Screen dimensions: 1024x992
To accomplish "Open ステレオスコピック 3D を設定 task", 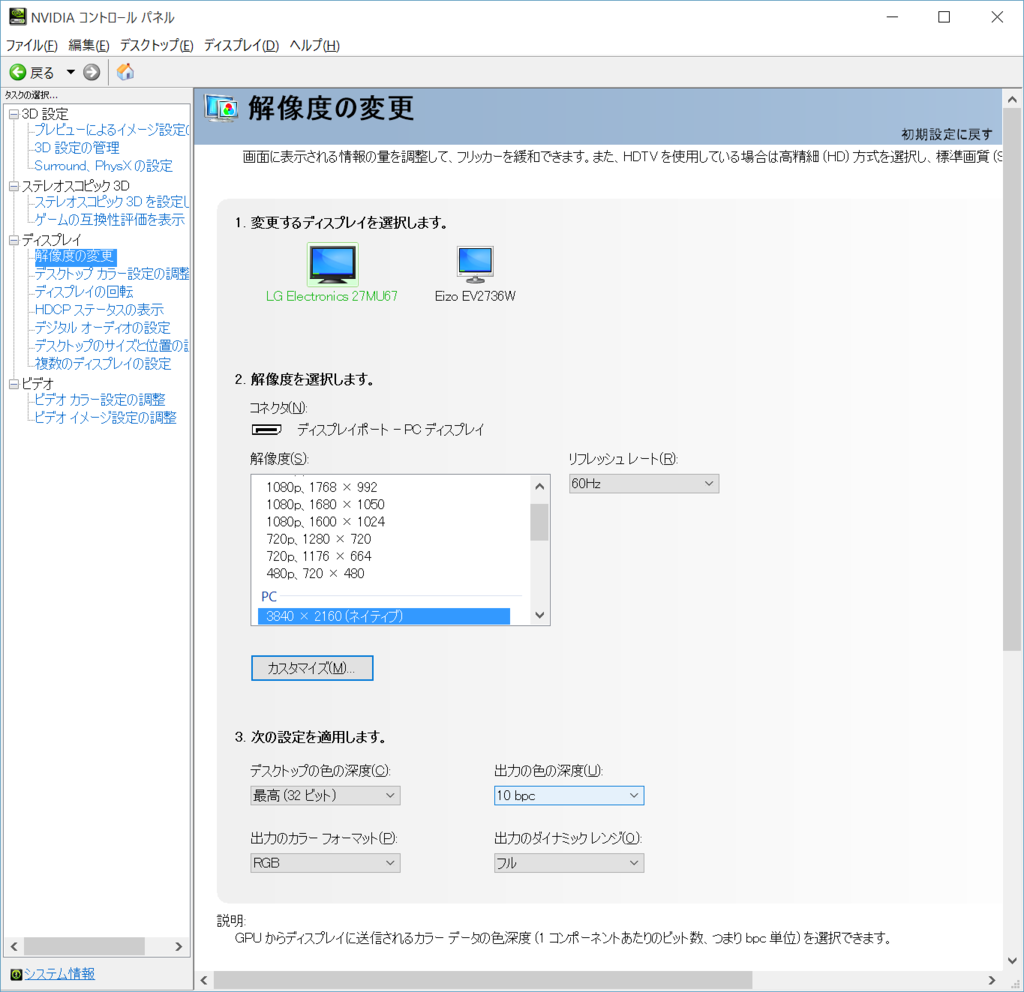I will tap(112, 202).
